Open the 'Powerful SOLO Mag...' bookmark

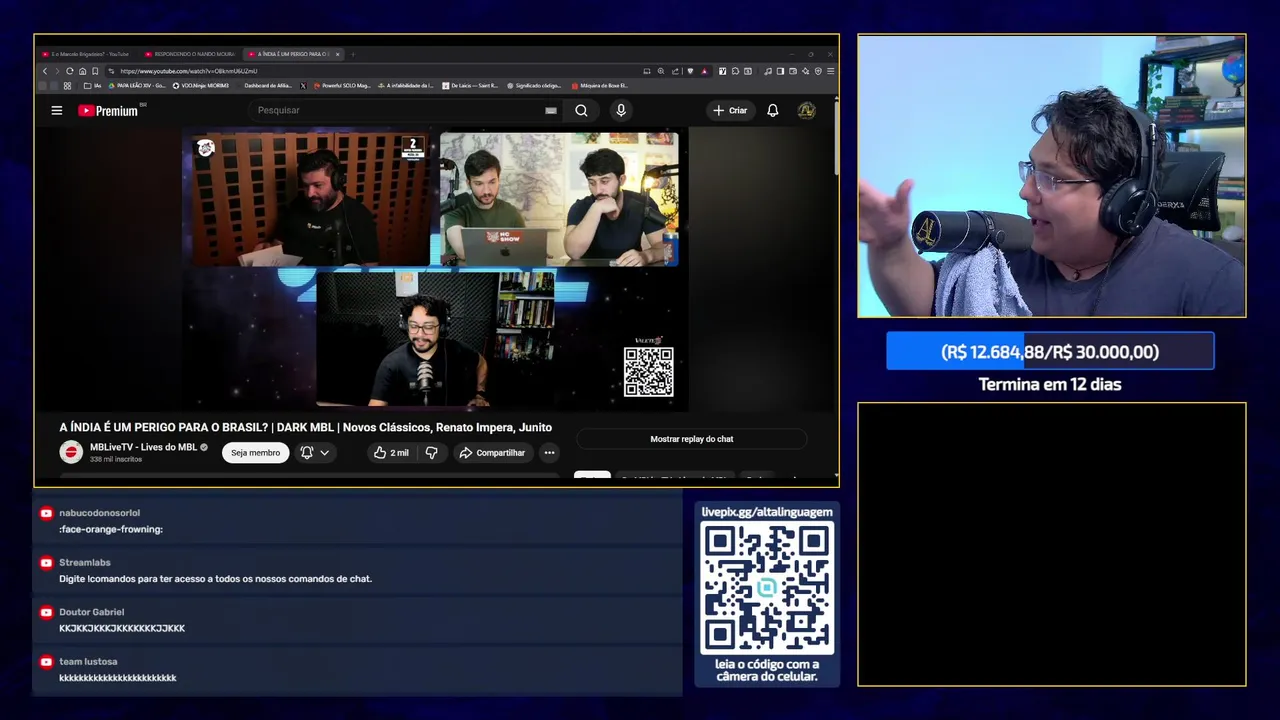342,86
